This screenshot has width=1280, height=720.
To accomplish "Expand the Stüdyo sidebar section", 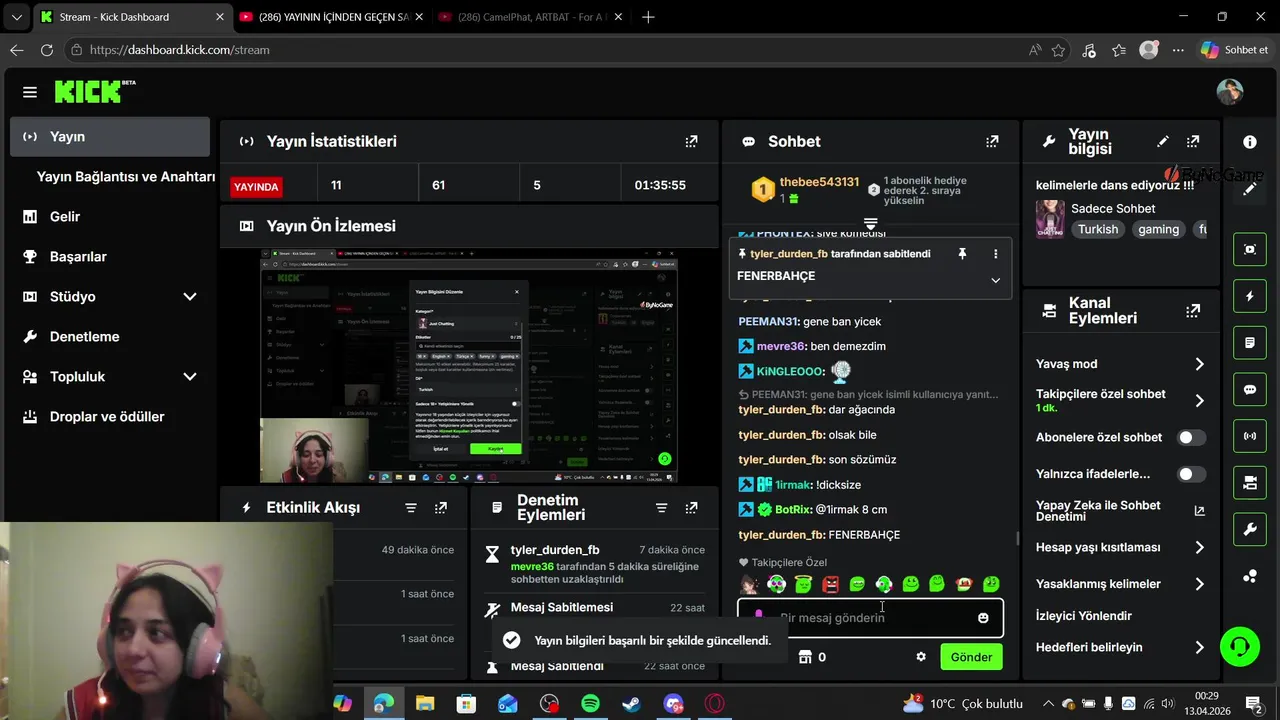I will point(190,297).
